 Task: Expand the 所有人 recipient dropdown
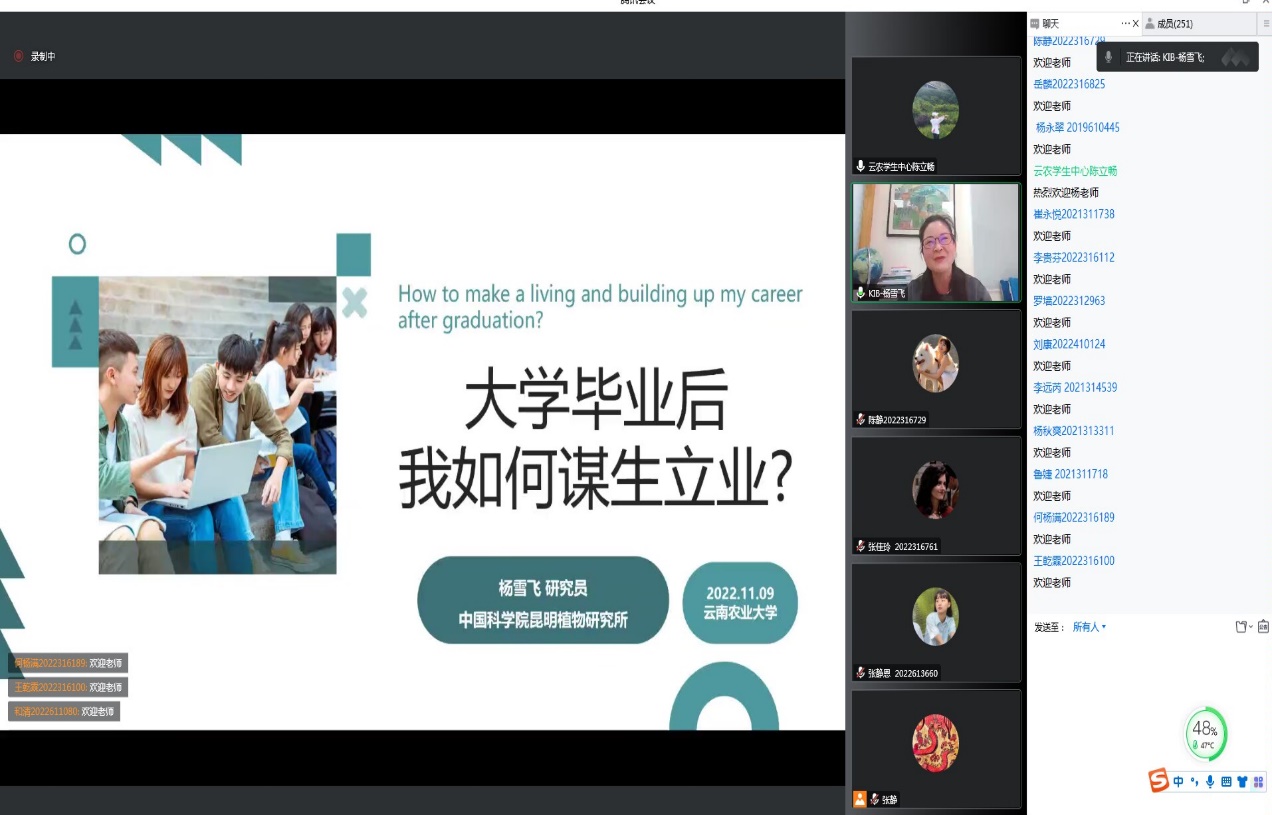tap(1089, 627)
